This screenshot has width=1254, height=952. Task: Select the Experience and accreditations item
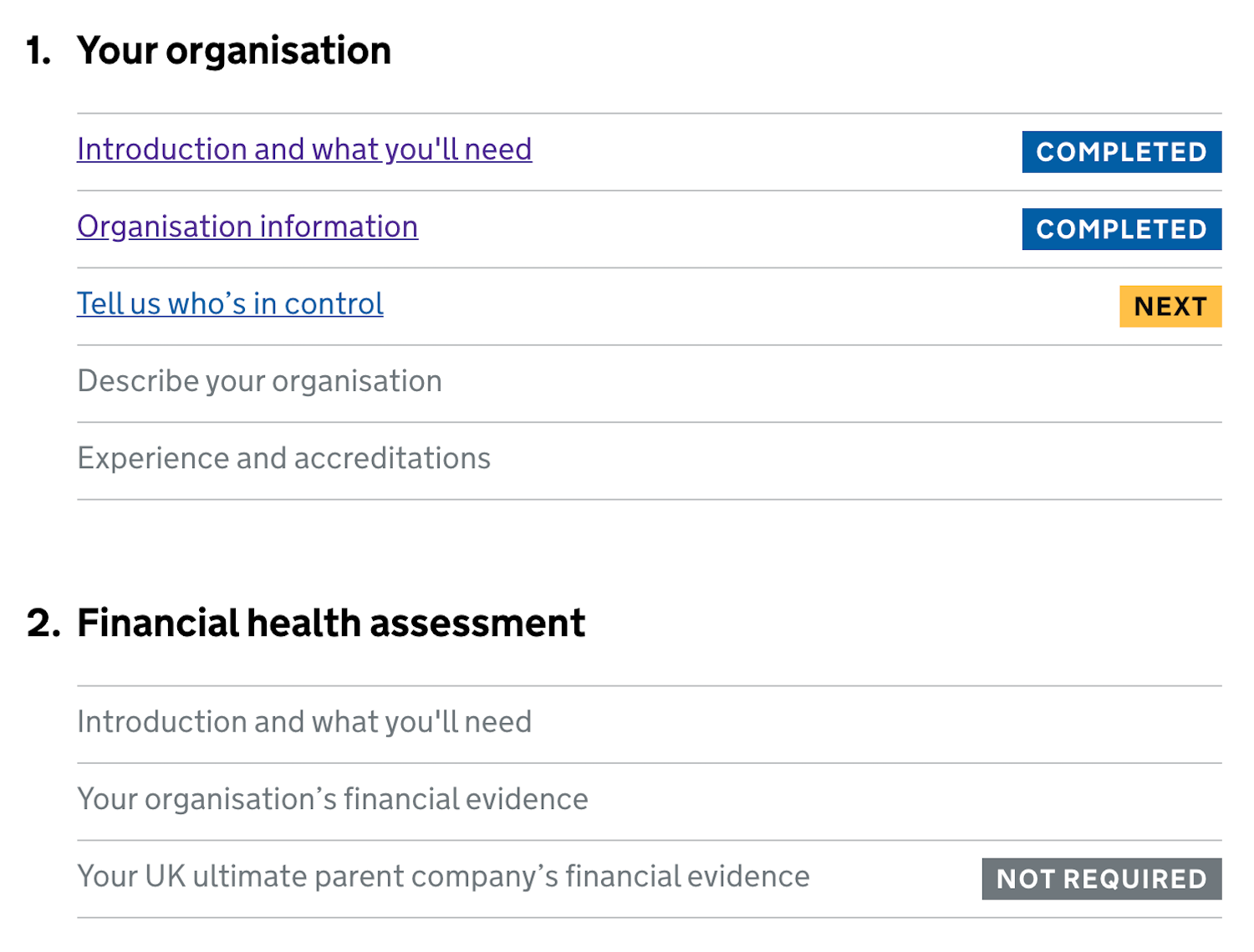(283, 459)
